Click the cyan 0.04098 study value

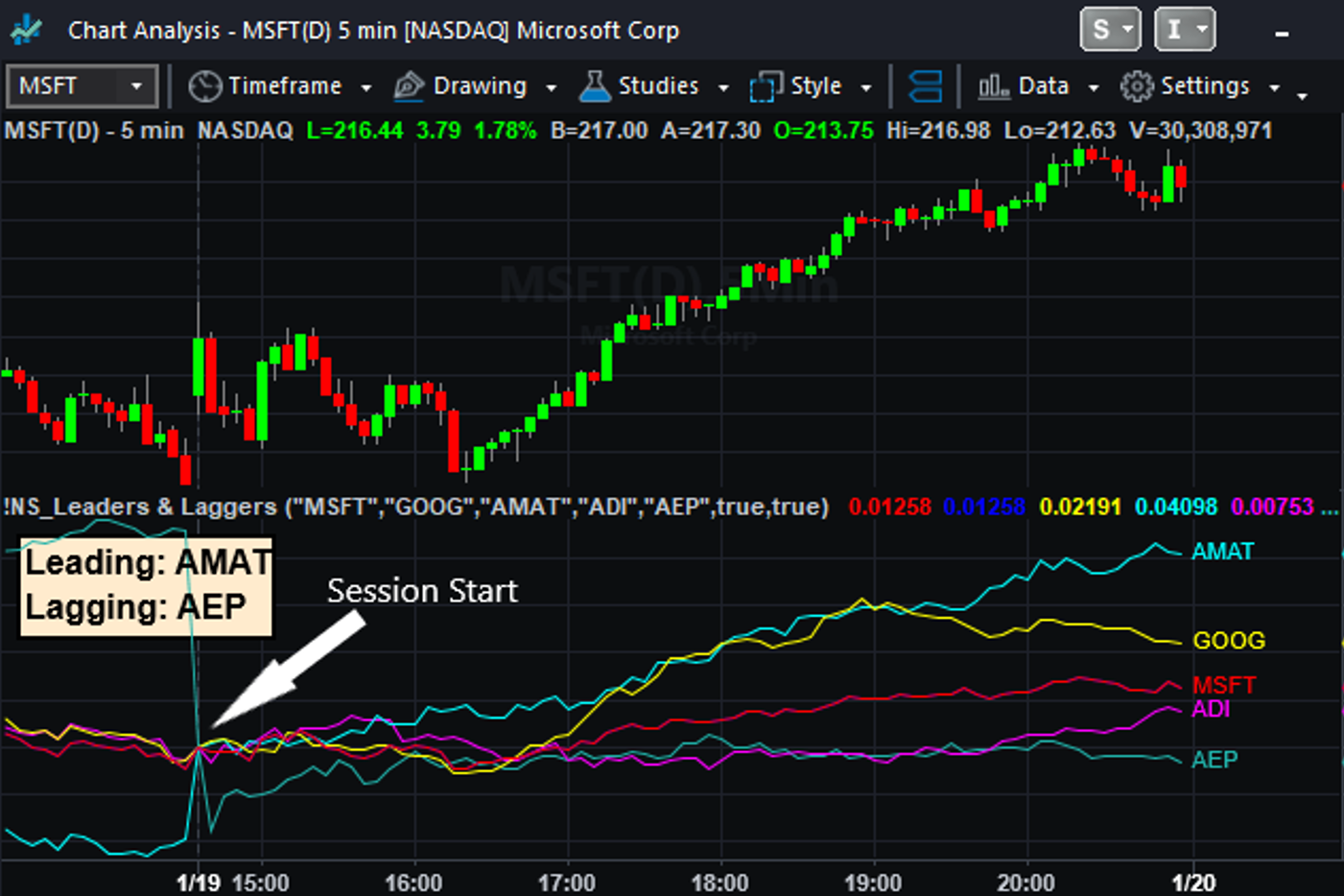(x=1176, y=507)
